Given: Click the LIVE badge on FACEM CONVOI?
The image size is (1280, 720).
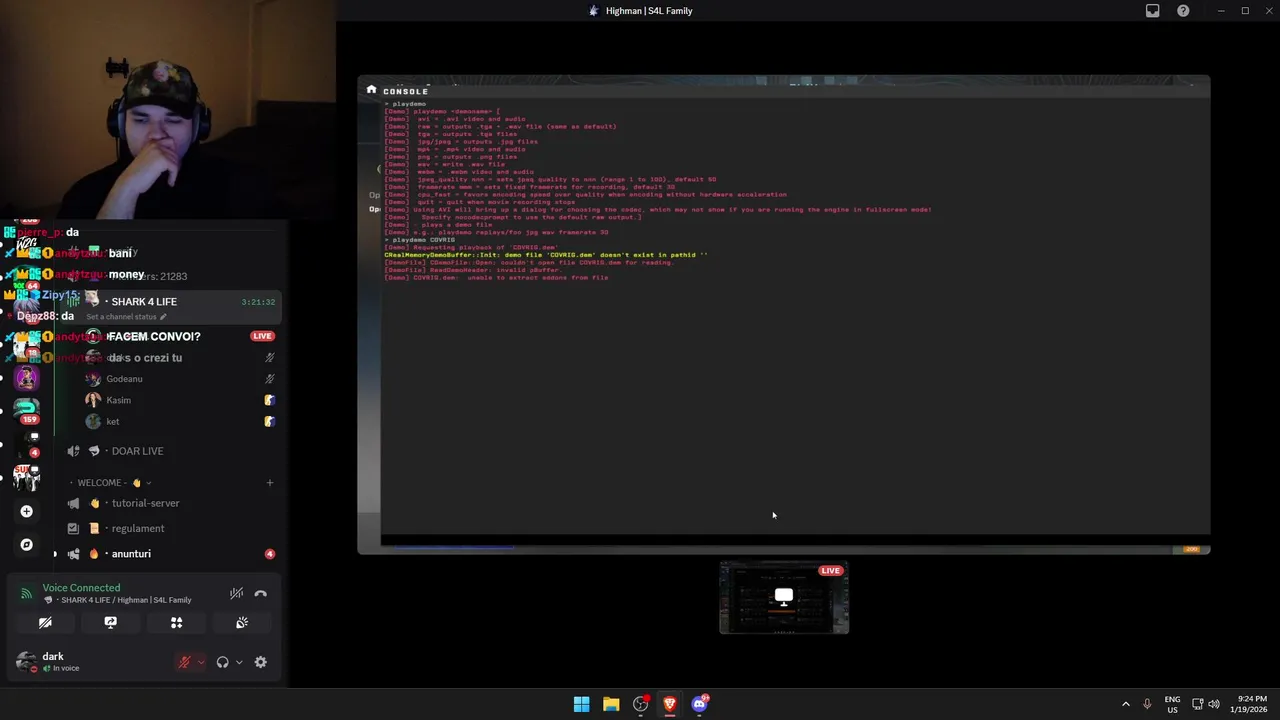Looking at the screenshot, I should (262, 336).
